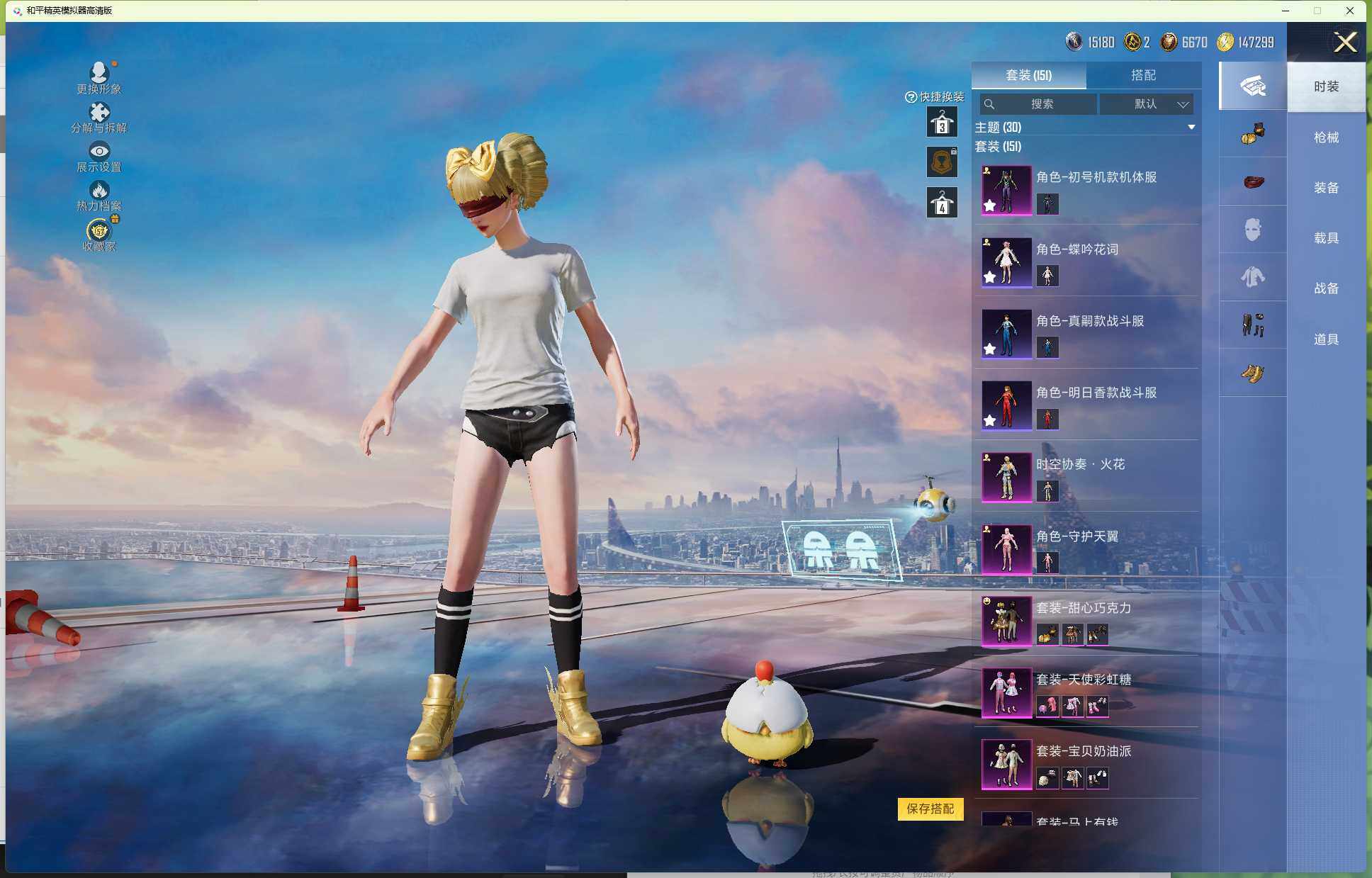Toggle favorite star on 角色-蝶吟花词
This screenshot has height=878, width=1372.
click(x=990, y=277)
